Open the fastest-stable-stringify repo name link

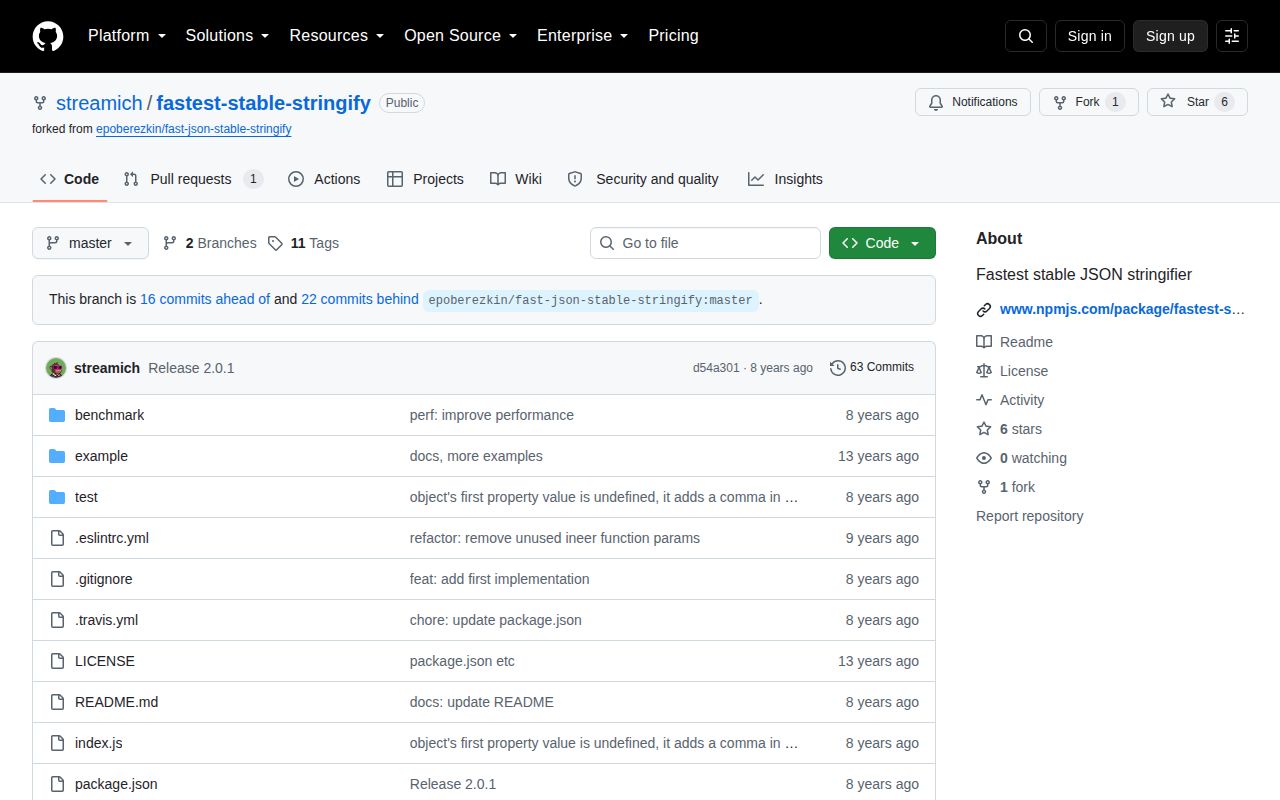(x=264, y=103)
